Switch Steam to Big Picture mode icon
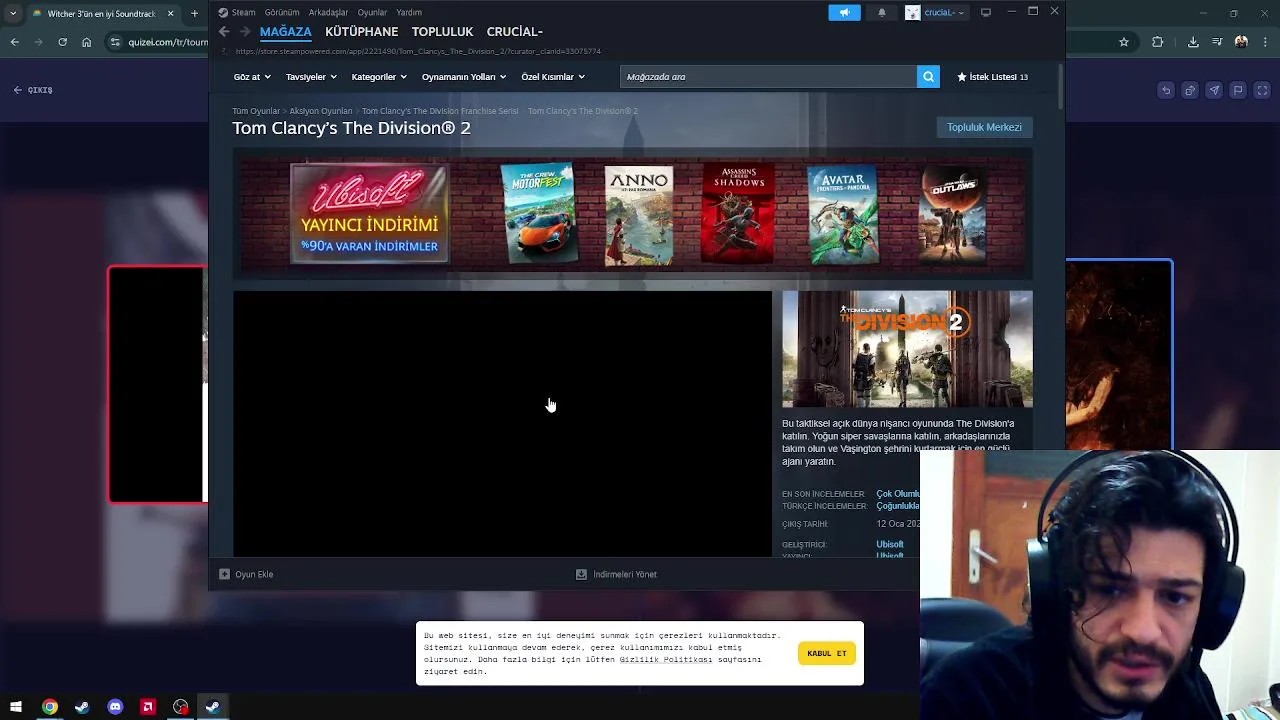This screenshot has width=1280, height=720. click(x=986, y=12)
